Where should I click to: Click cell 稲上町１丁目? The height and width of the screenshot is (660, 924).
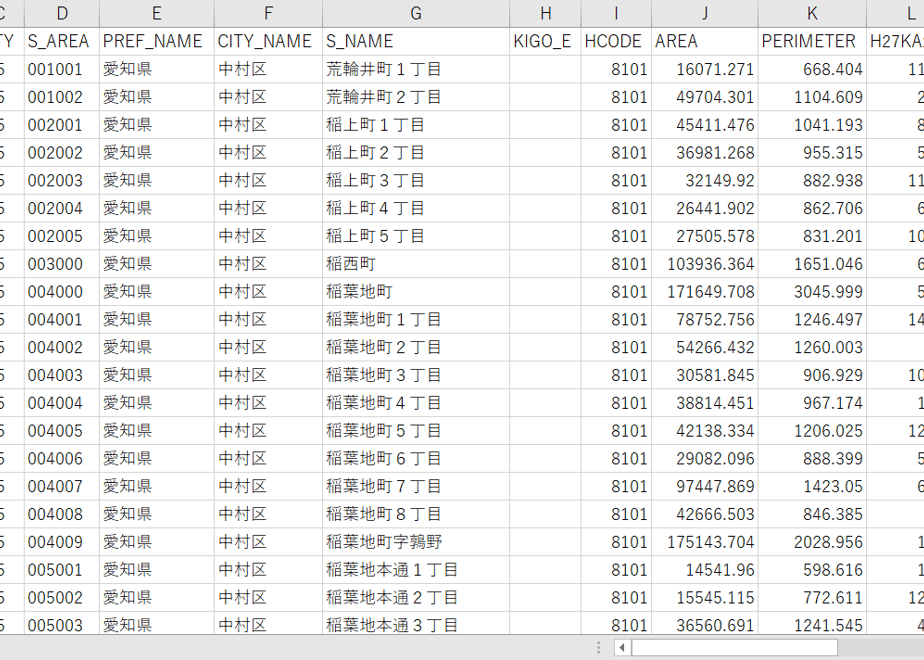tap(416, 125)
